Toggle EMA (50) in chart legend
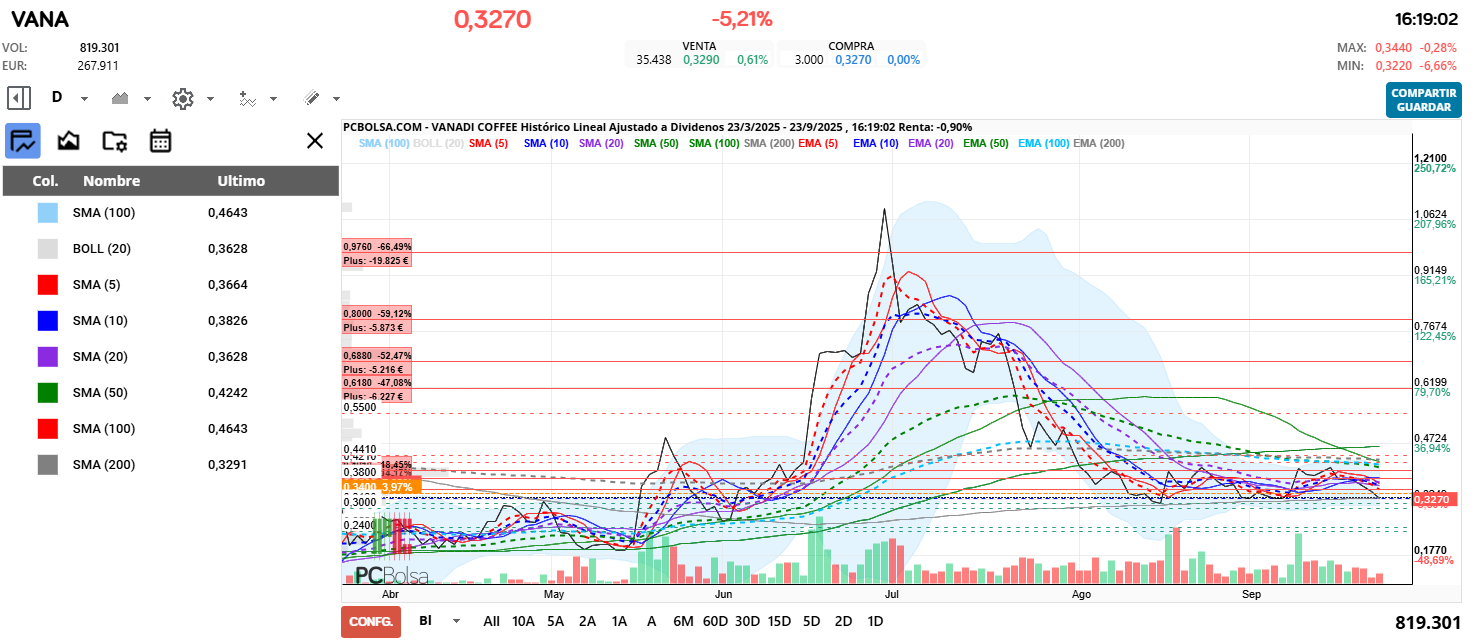The image size is (1477, 643). (x=986, y=143)
